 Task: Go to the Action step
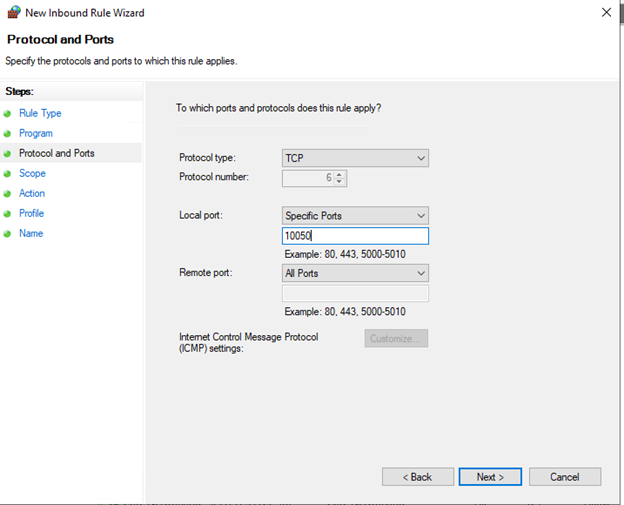point(32,193)
